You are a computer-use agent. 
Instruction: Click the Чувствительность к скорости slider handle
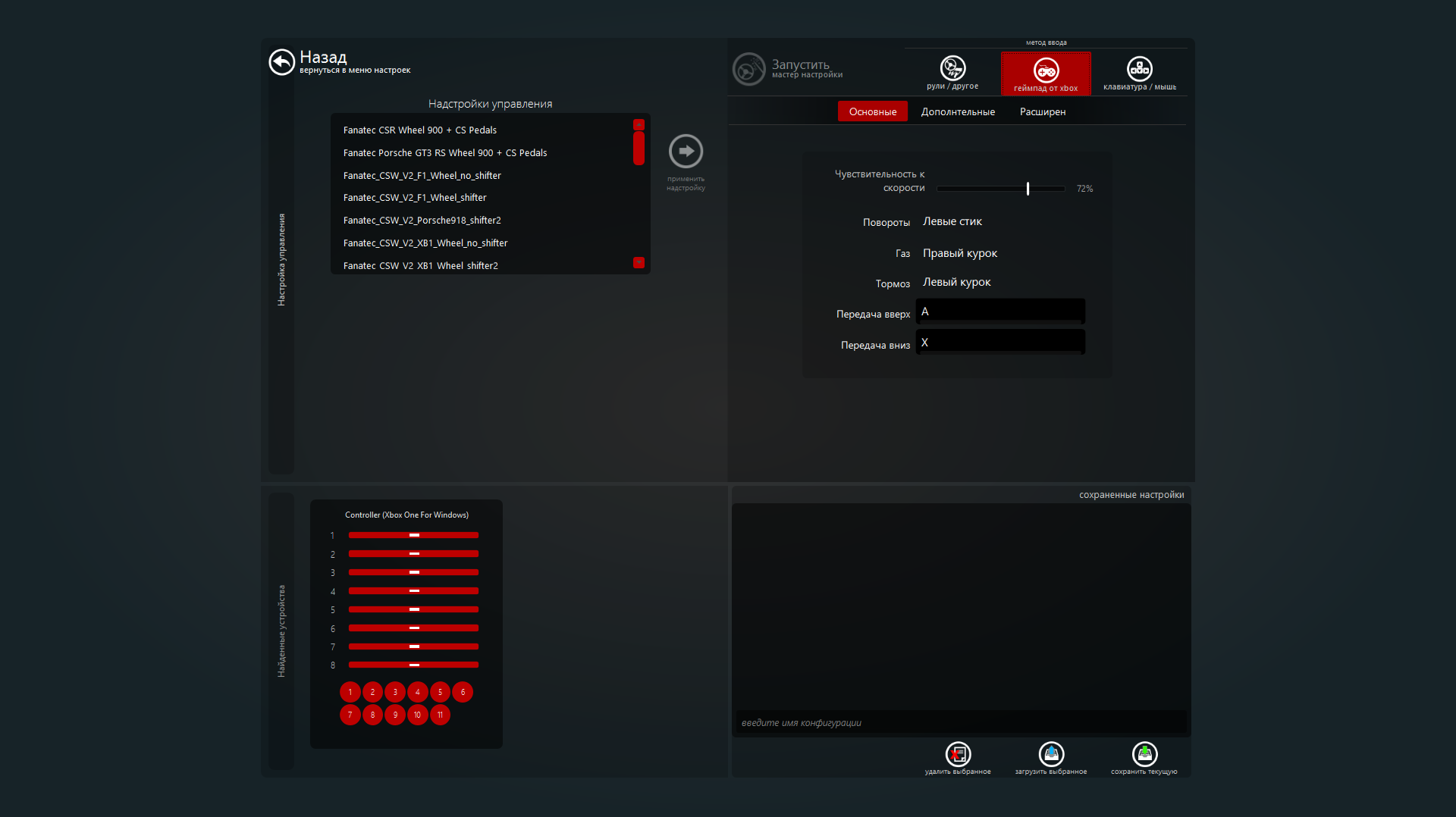tap(1028, 189)
